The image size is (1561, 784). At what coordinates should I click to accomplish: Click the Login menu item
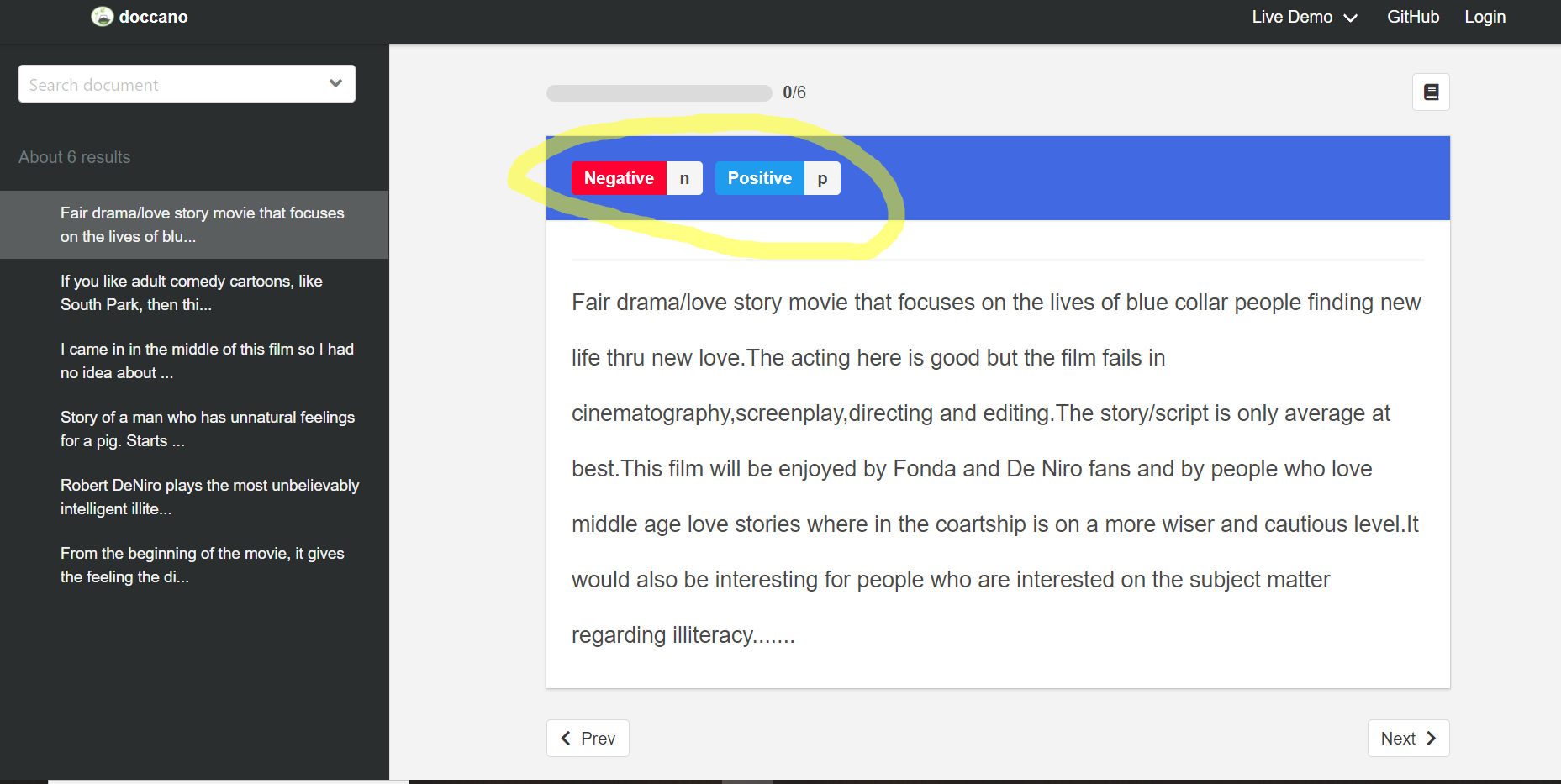coord(1485,17)
